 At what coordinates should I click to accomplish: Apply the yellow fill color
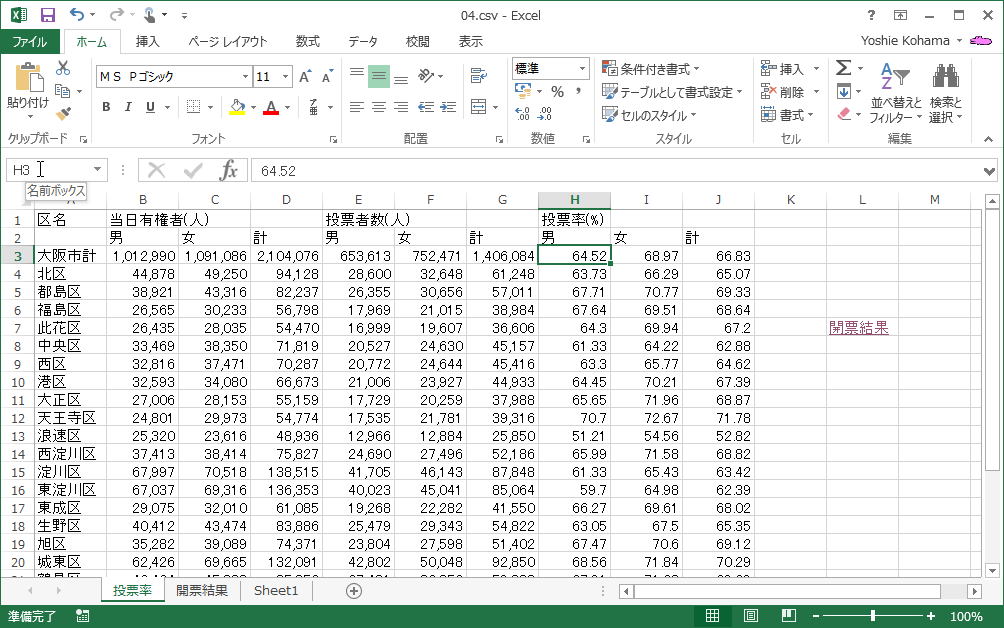(237, 107)
